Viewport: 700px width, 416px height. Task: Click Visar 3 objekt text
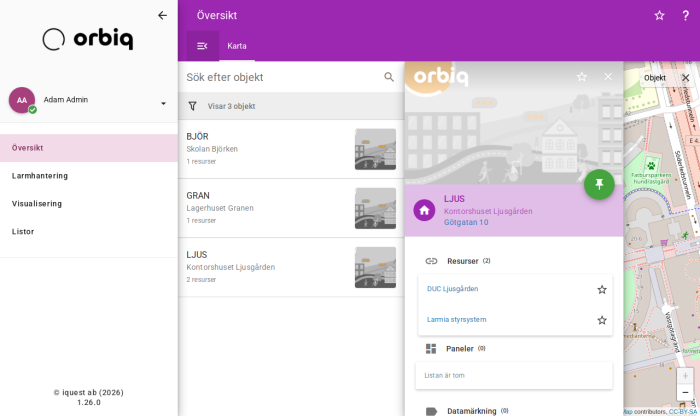point(231,106)
